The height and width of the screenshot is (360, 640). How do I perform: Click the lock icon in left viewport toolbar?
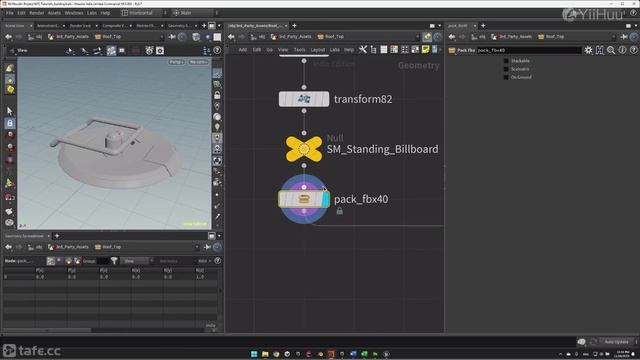coord(10,123)
